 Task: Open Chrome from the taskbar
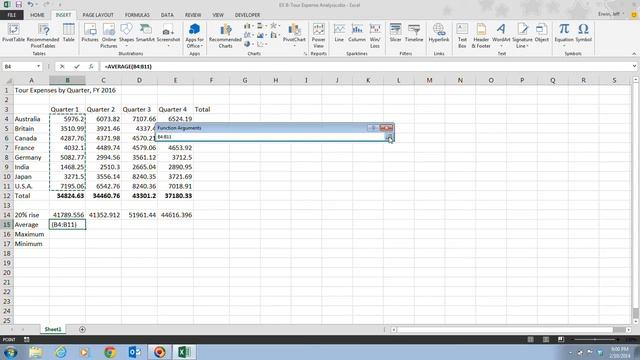coord(110,352)
